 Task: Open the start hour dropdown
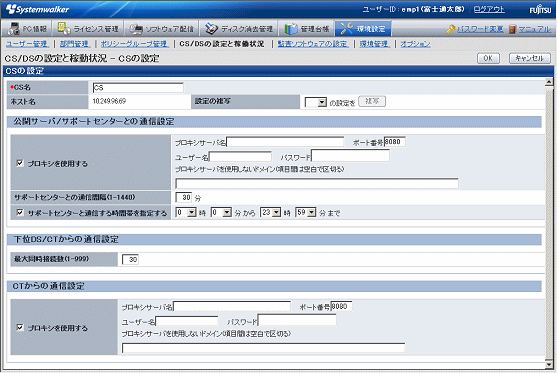(x=186, y=212)
